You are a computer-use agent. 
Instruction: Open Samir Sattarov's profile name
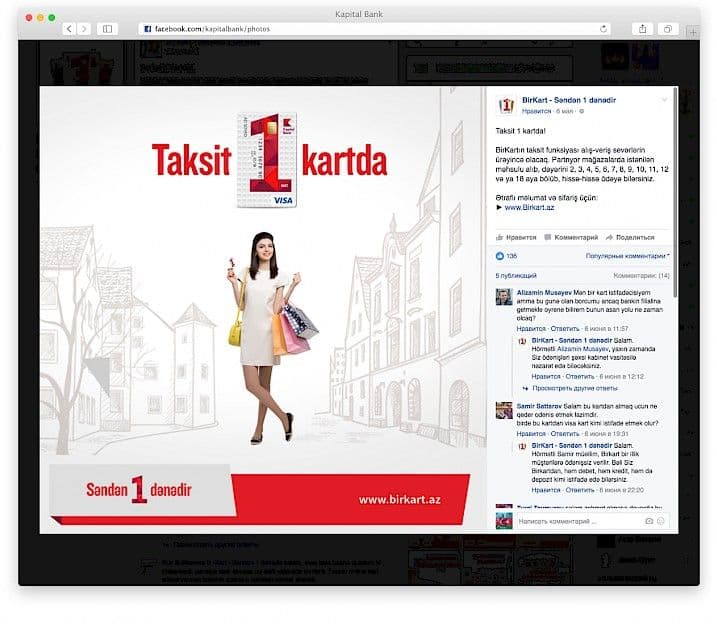539,406
